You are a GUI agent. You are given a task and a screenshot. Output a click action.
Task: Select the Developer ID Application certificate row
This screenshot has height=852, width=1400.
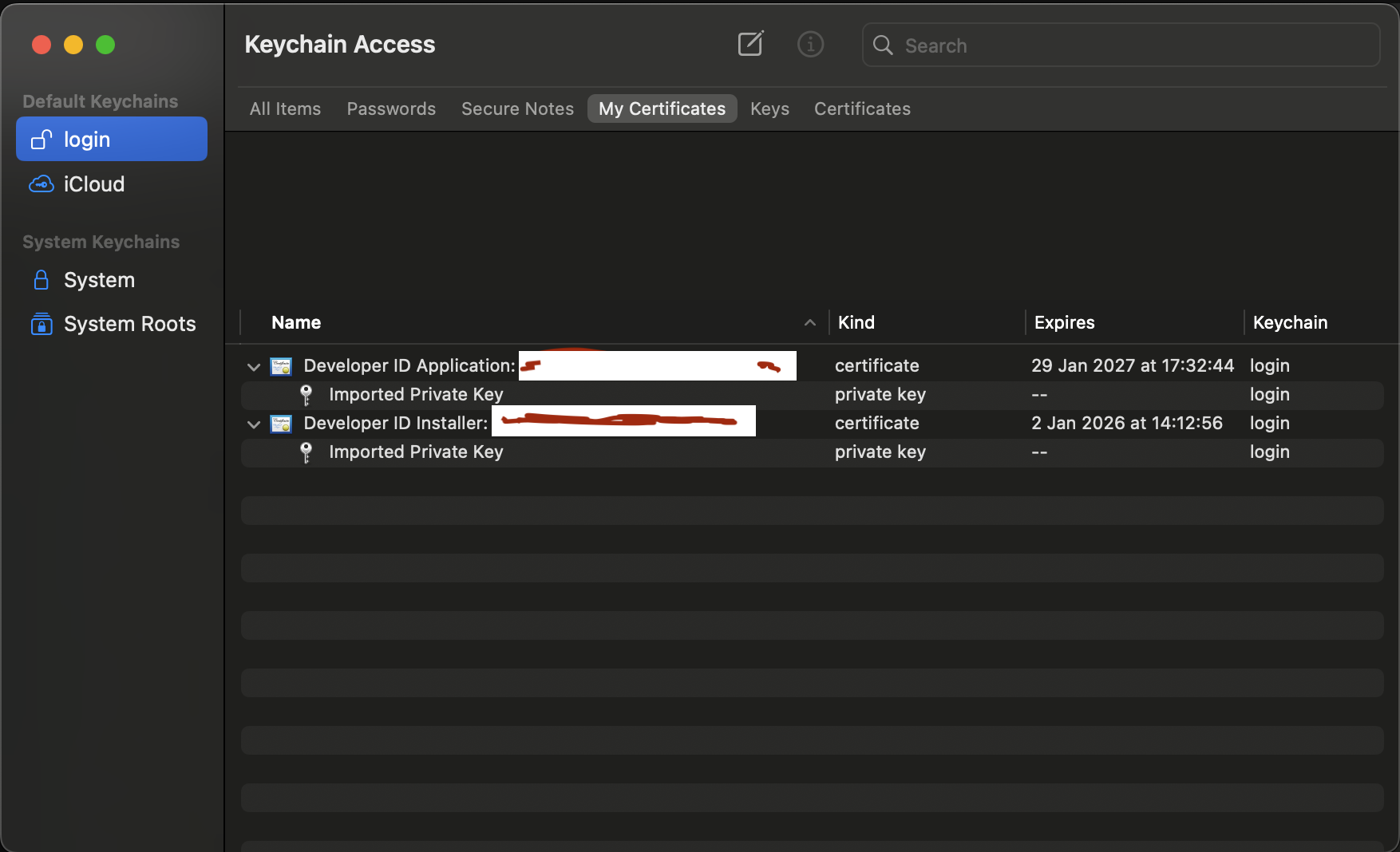coord(813,366)
